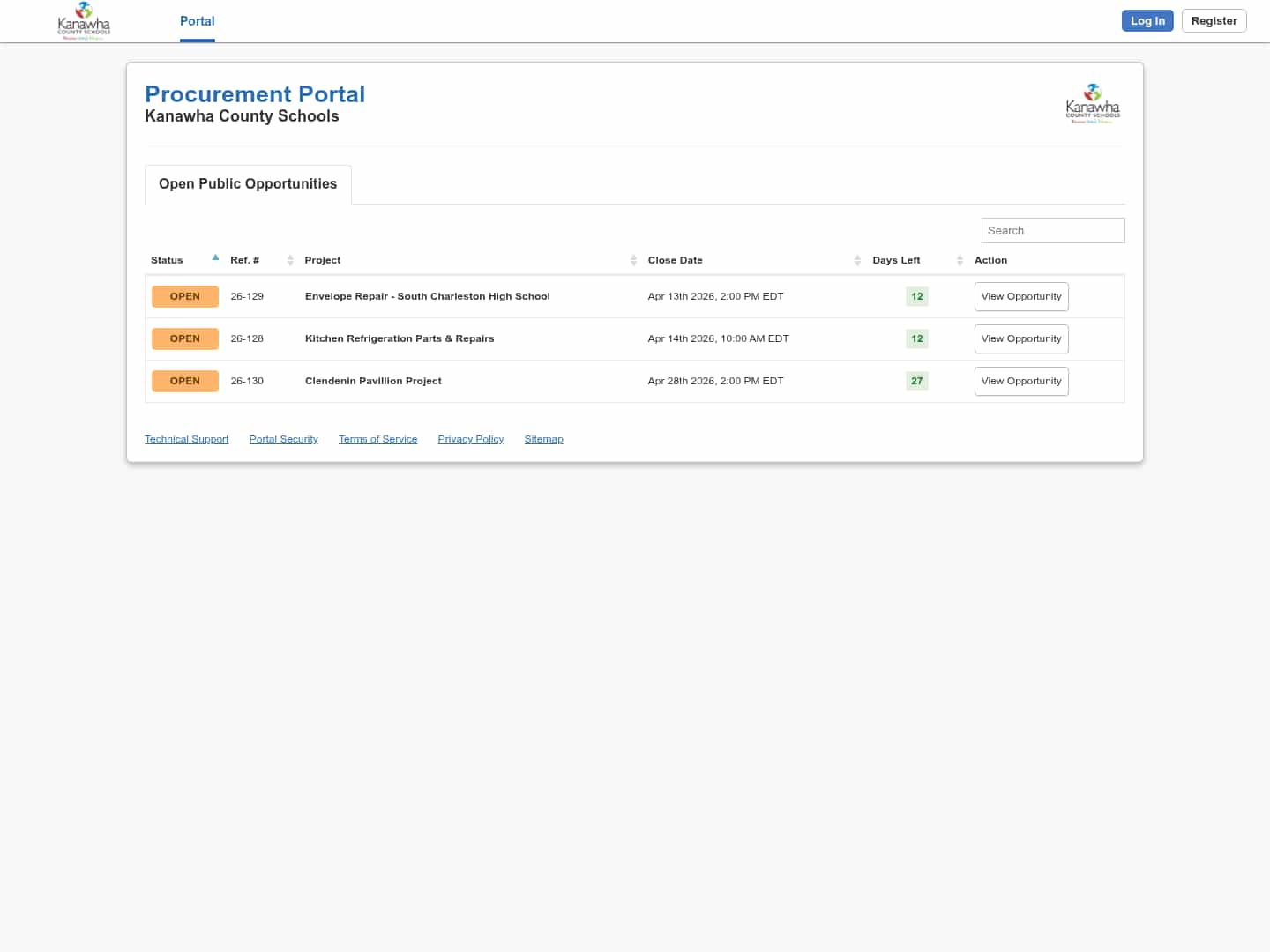Open the Portal Security link
The height and width of the screenshot is (952, 1270).
pyautogui.click(x=283, y=439)
